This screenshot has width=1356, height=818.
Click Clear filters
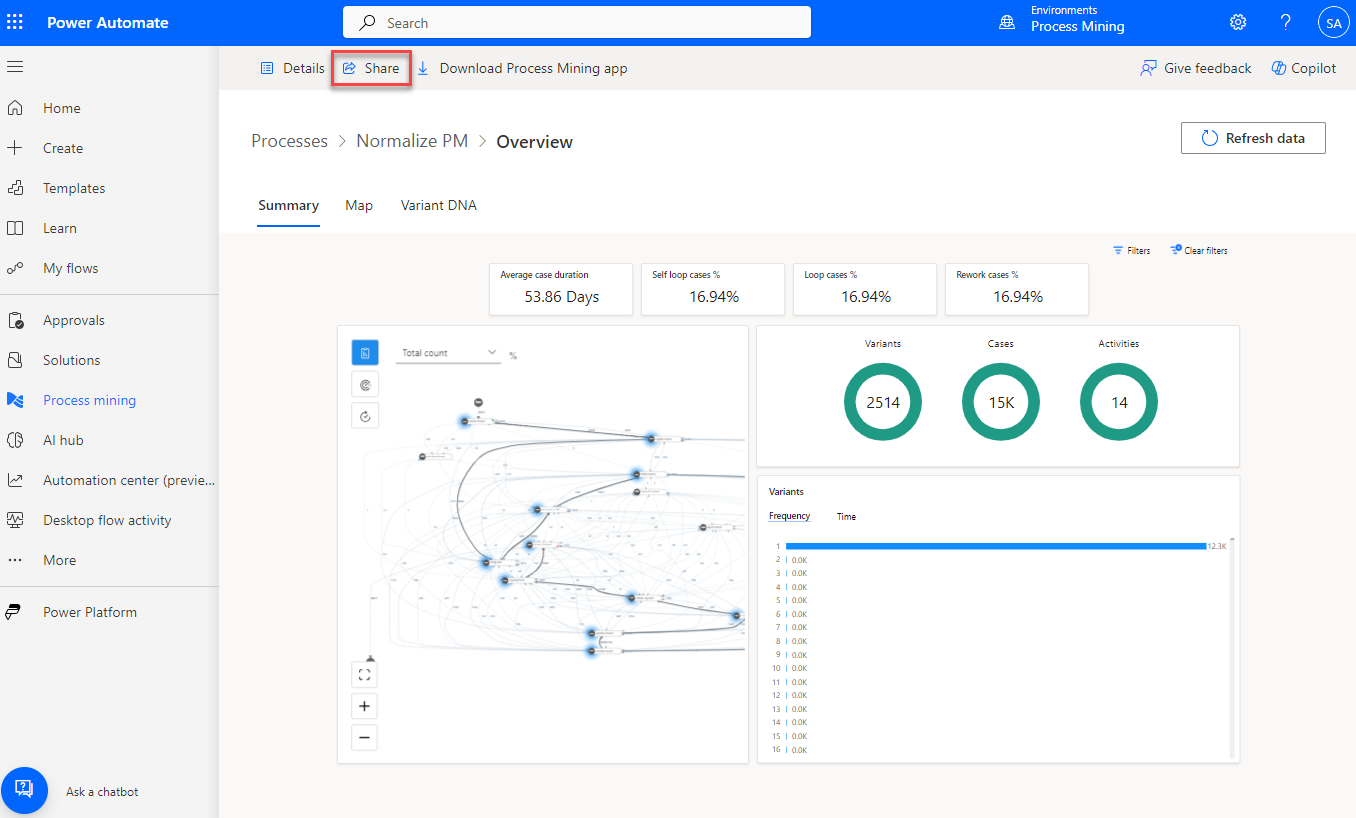[1199, 250]
